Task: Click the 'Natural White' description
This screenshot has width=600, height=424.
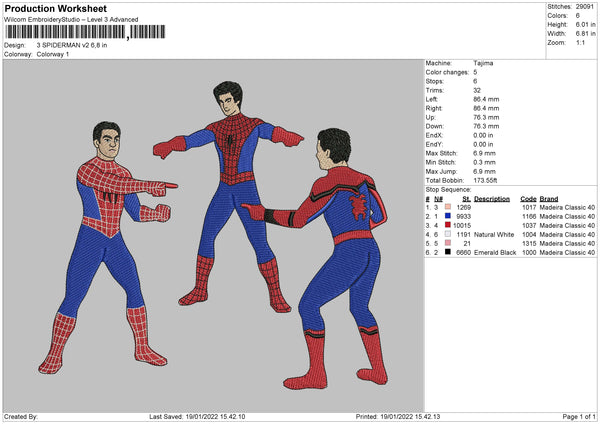Action: (x=494, y=234)
